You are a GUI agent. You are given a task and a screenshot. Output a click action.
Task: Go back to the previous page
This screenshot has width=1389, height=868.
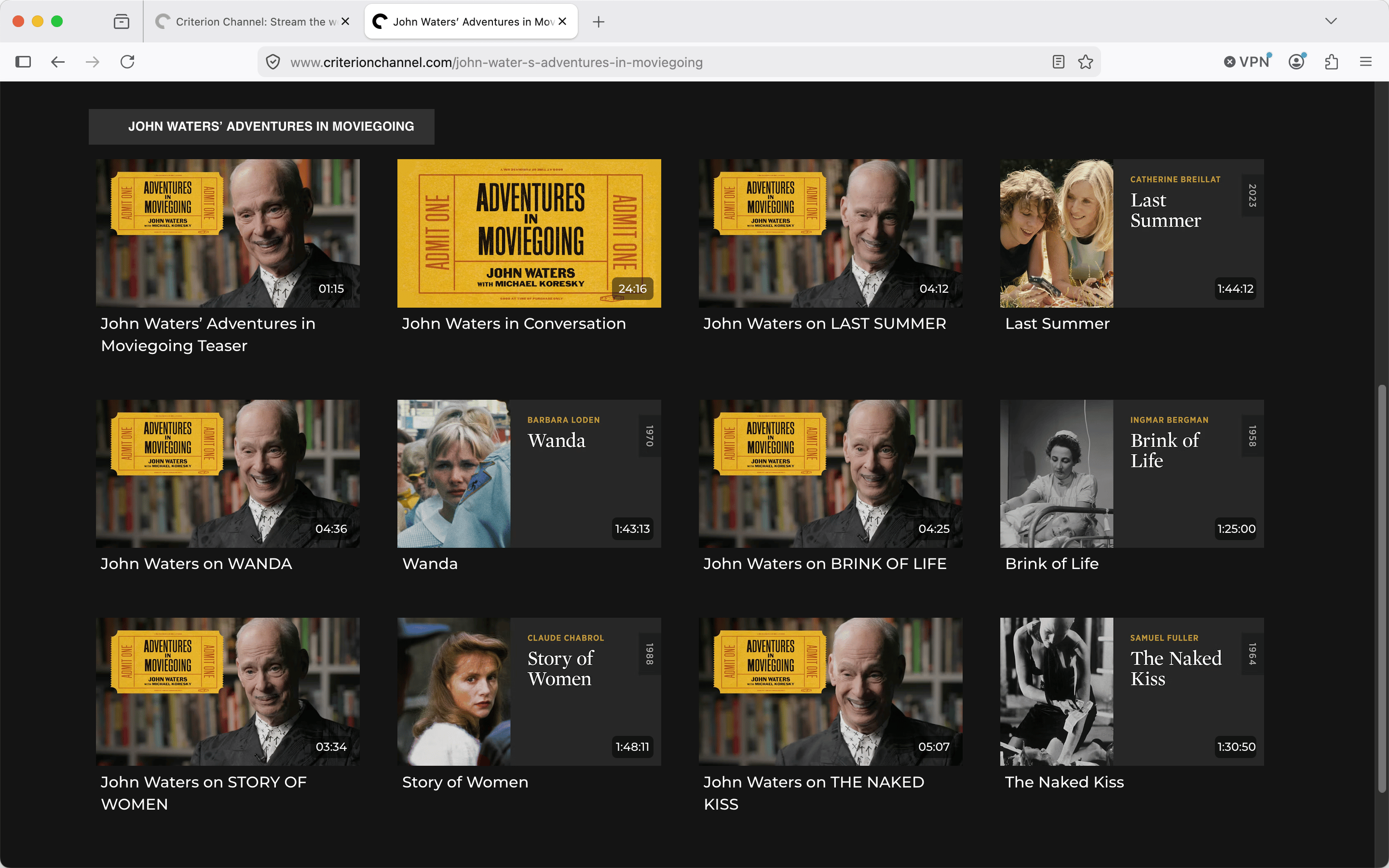pyautogui.click(x=58, y=61)
